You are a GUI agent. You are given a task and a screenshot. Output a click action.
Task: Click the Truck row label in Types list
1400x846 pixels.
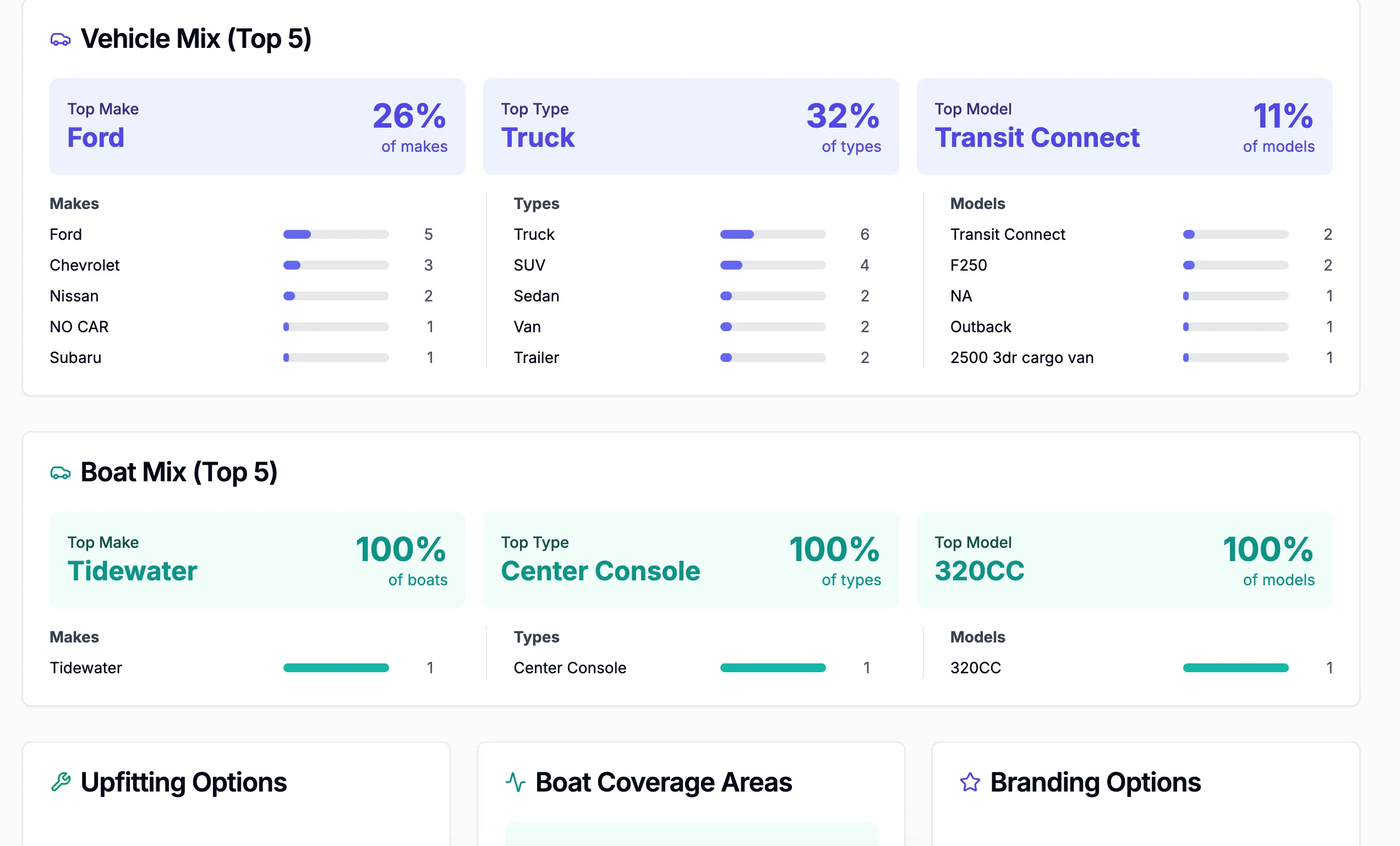click(534, 234)
